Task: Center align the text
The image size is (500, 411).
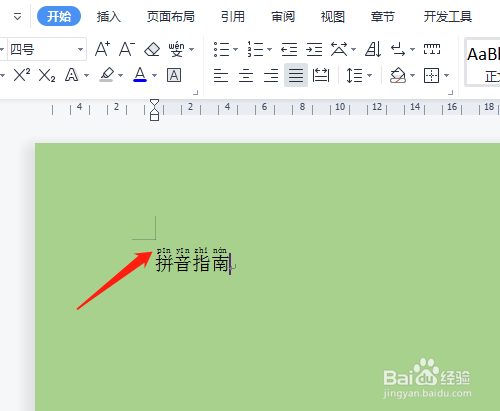Action: (246, 75)
